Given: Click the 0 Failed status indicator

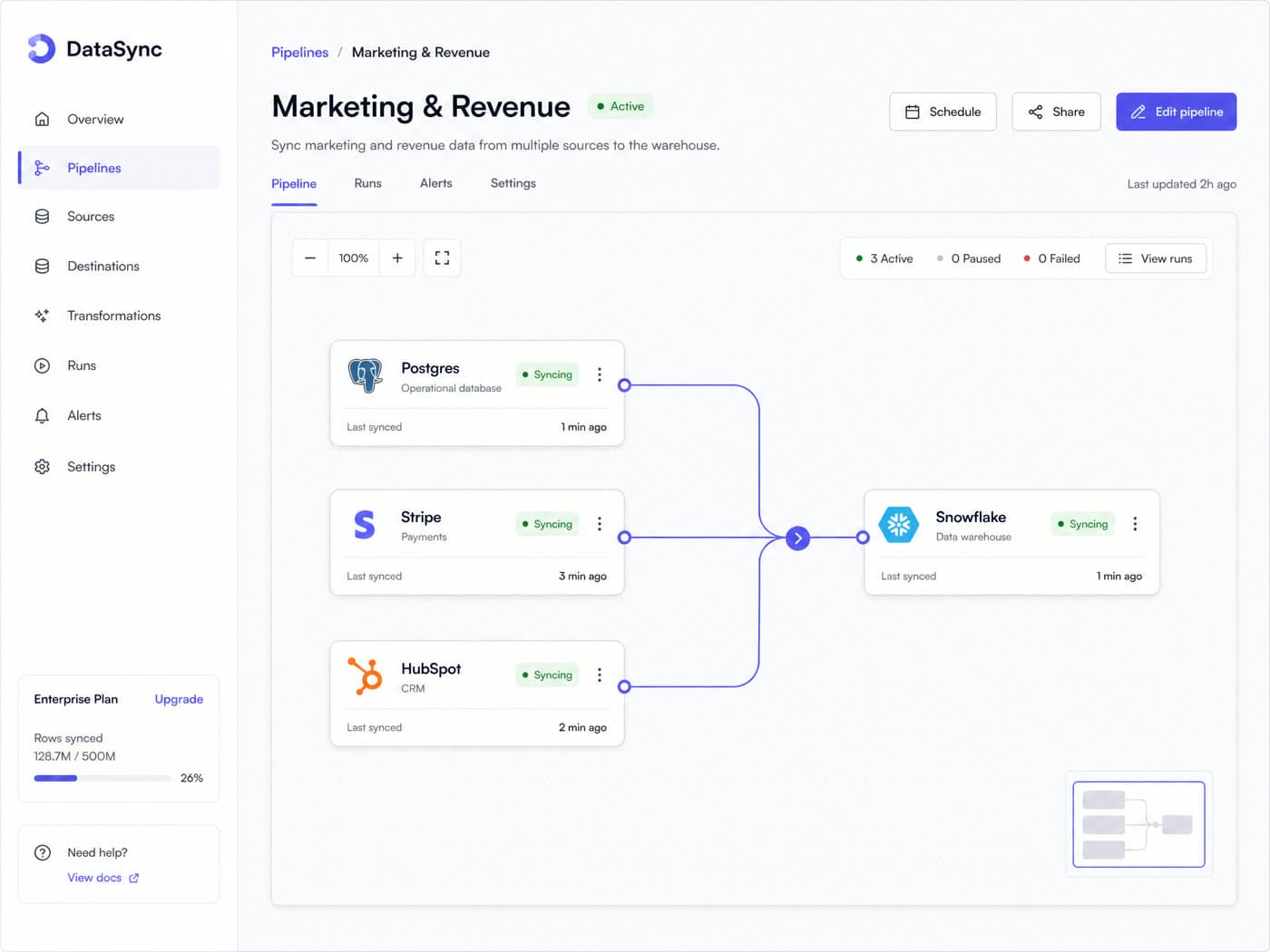Looking at the screenshot, I should [1052, 258].
